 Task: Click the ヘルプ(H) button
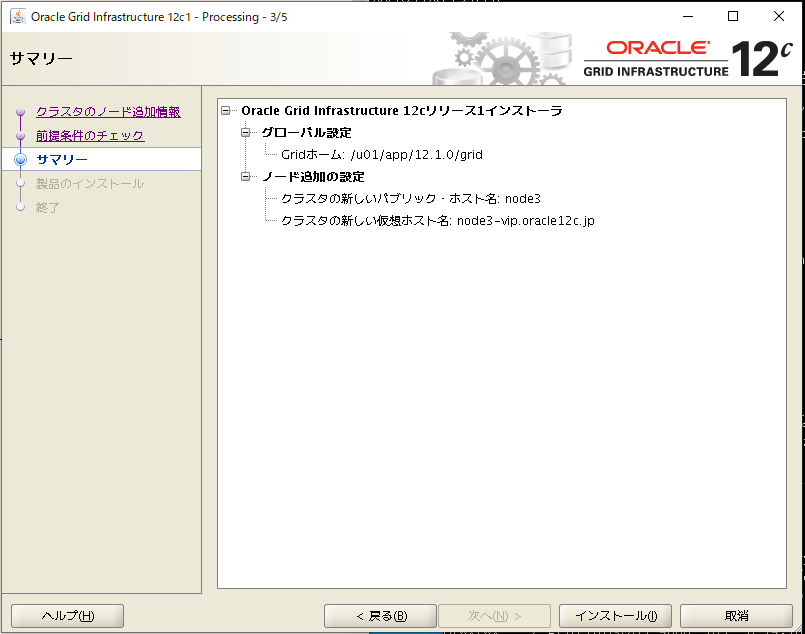point(68,616)
